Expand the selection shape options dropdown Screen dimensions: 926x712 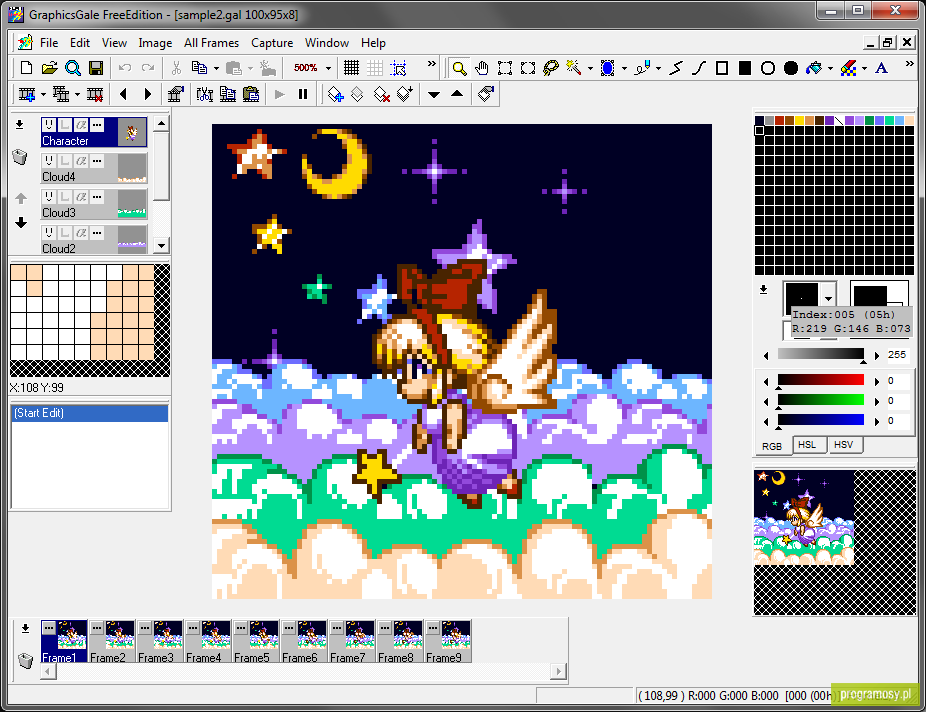pos(624,68)
